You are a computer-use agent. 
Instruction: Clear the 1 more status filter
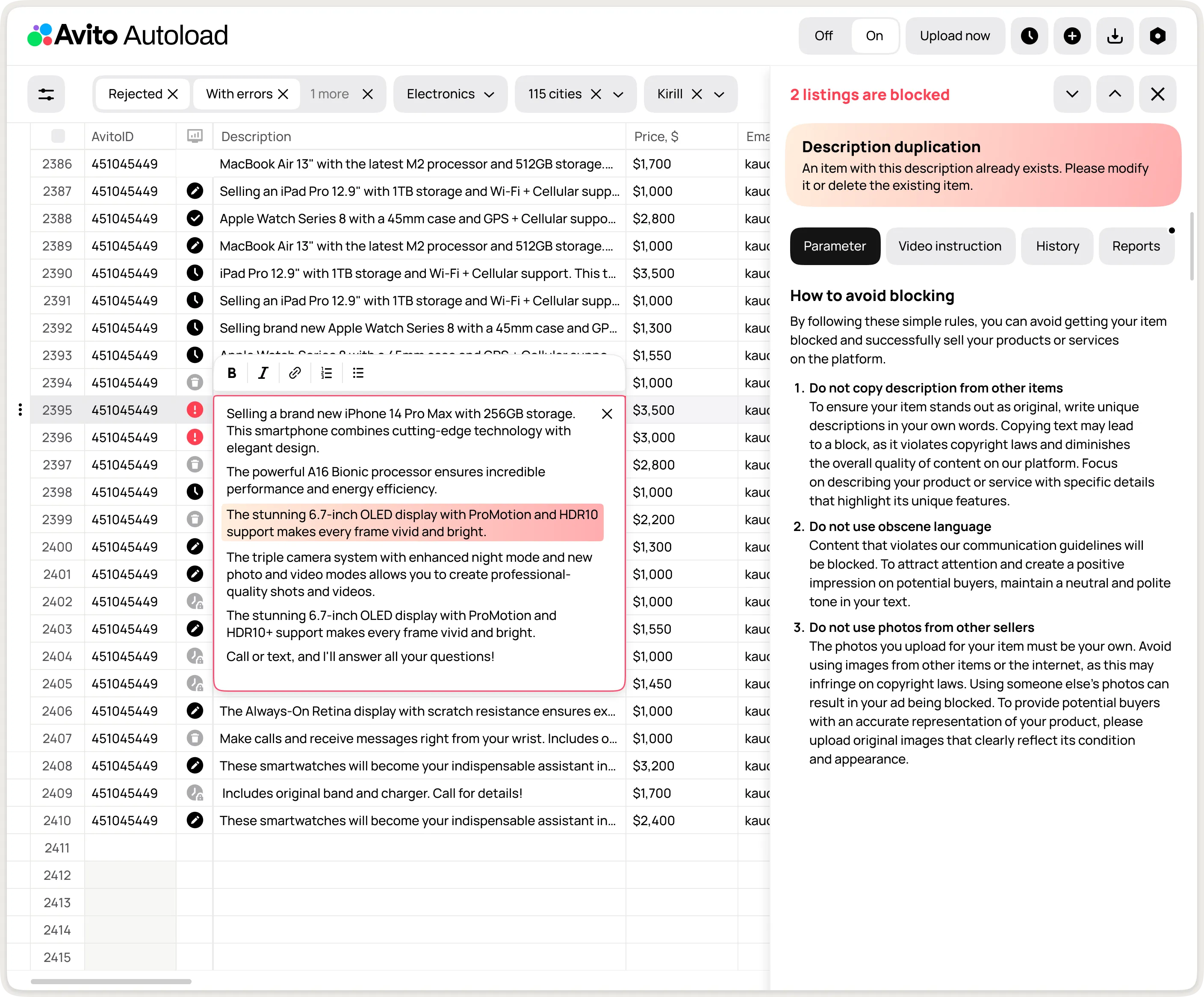click(368, 94)
